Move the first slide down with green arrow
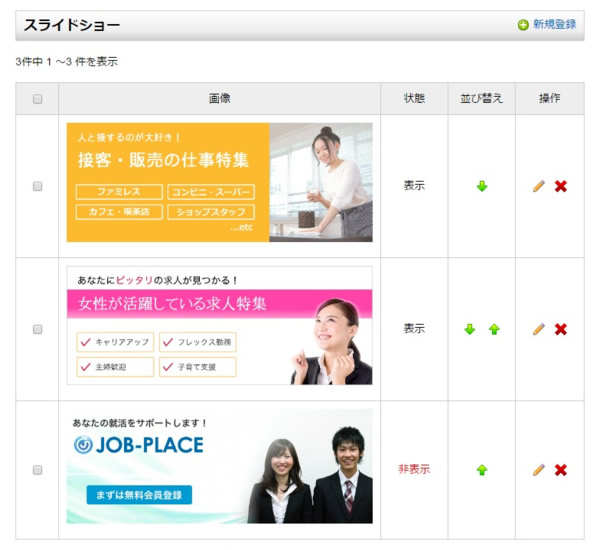 point(482,186)
